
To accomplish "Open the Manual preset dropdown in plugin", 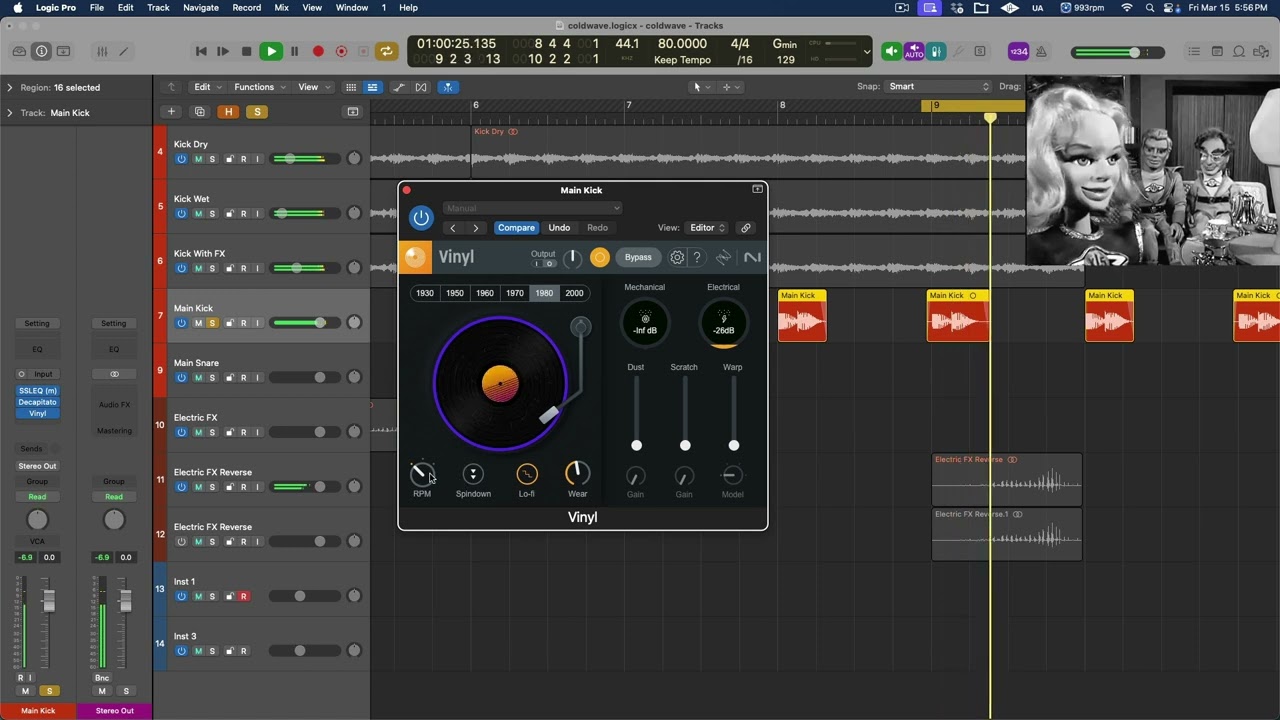I will click(x=532, y=208).
